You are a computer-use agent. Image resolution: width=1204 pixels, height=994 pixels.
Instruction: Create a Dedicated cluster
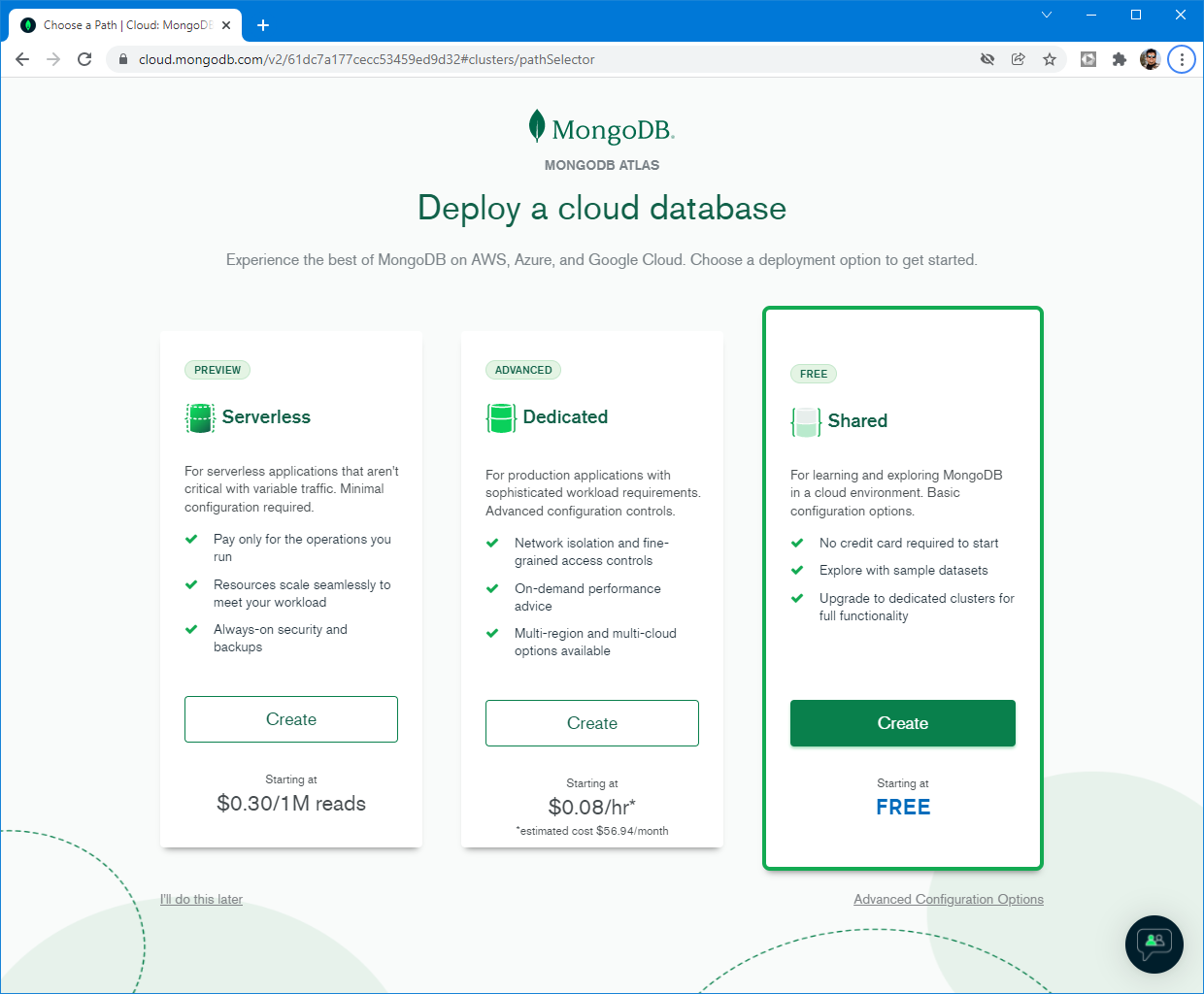tap(591, 723)
